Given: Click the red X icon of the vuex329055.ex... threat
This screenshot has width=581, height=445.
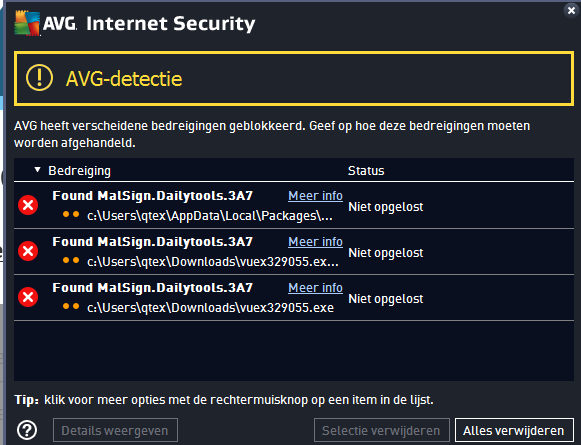Looking at the screenshot, I should (28, 251).
